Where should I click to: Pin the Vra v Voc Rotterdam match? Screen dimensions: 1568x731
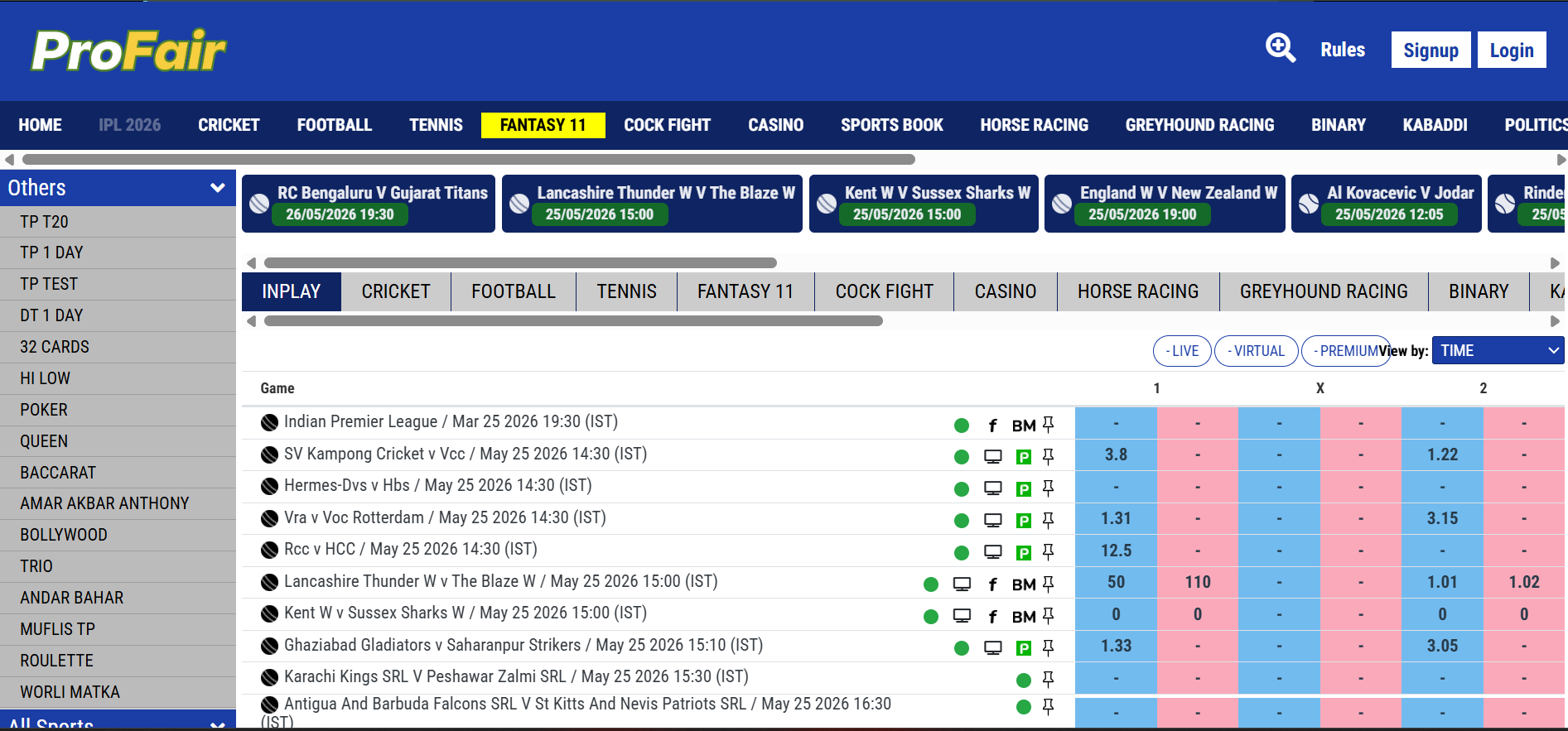tap(1048, 520)
